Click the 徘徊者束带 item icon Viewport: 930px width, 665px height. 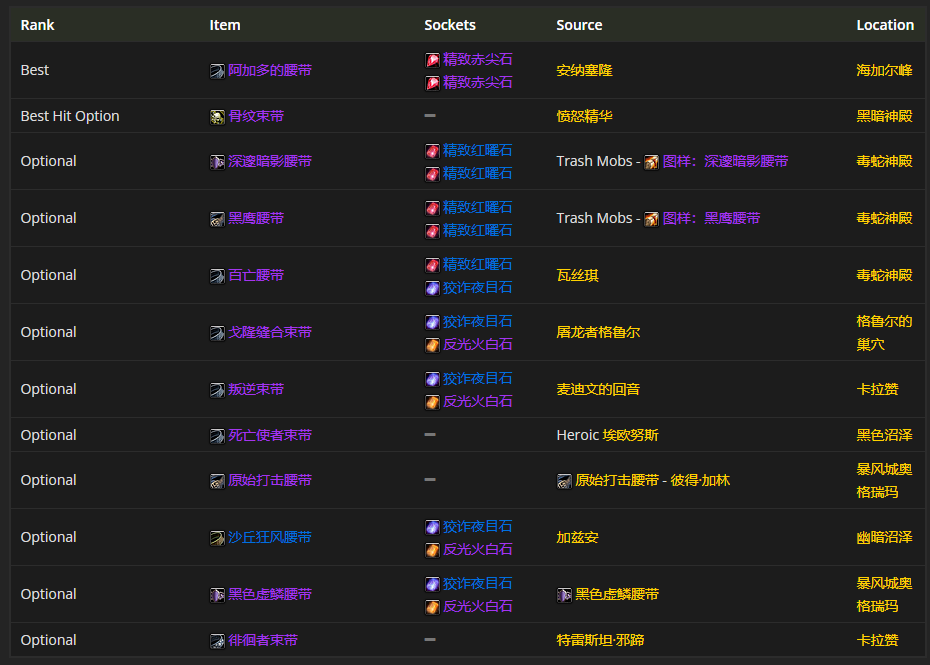tap(217, 641)
